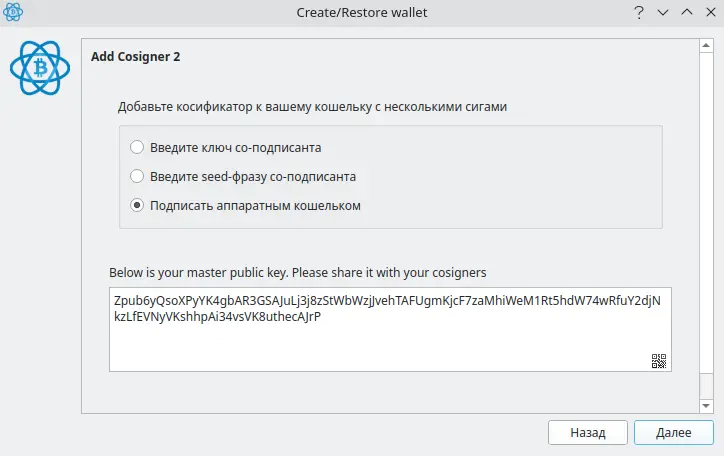Click the Electrum logo in title bar
The height and width of the screenshot is (456, 724).
pos(13,12)
